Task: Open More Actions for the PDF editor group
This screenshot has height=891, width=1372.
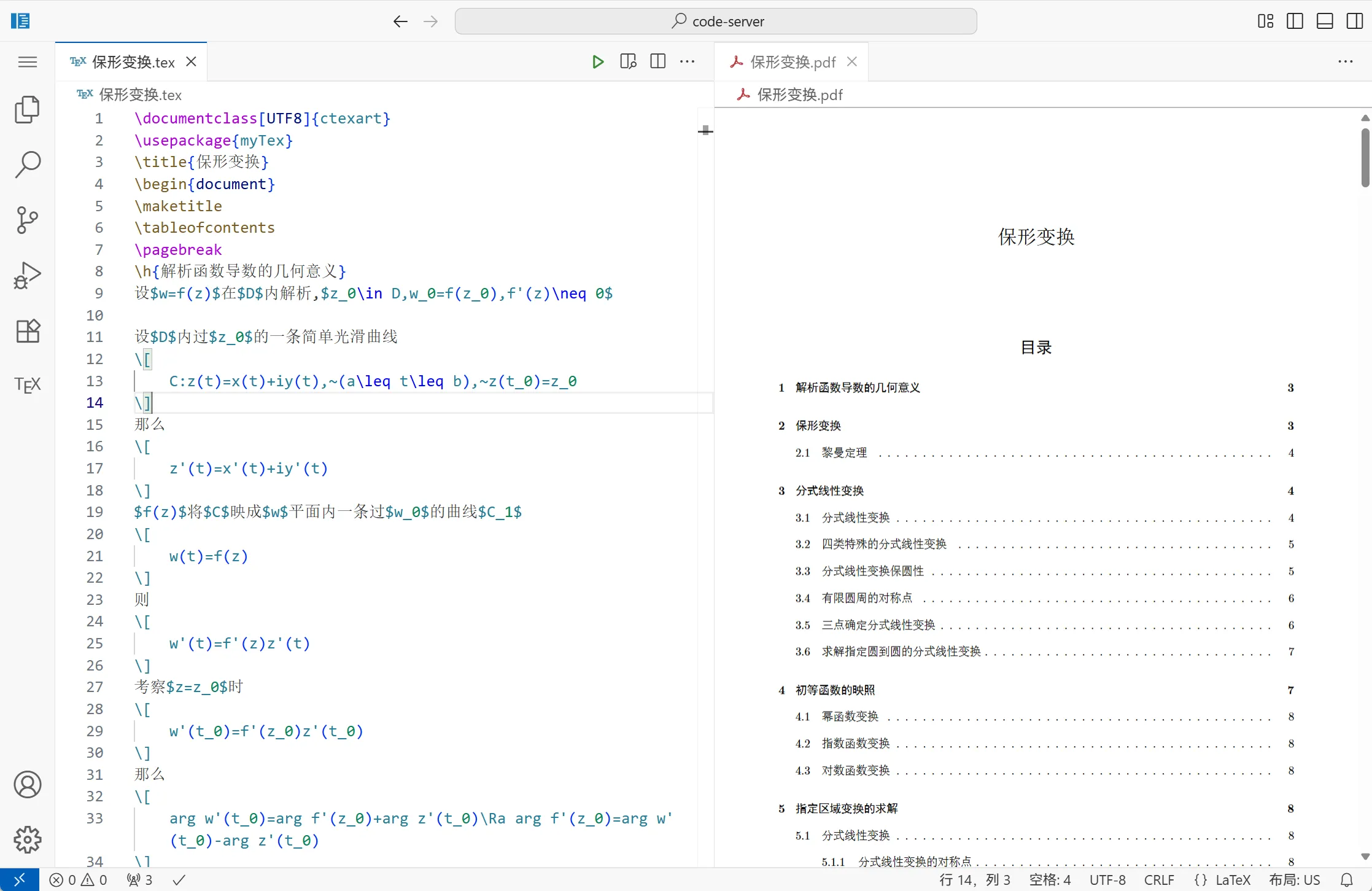Action: point(1346,62)
